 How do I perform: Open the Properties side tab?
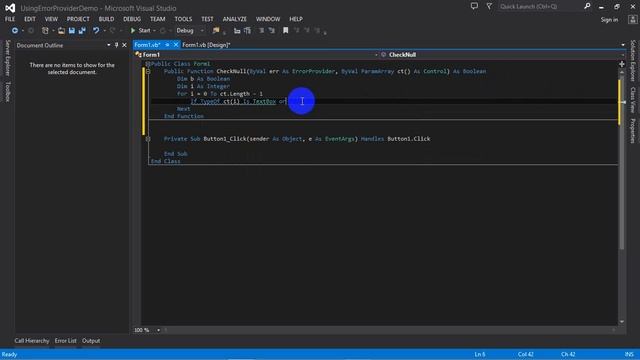point(633,131)
